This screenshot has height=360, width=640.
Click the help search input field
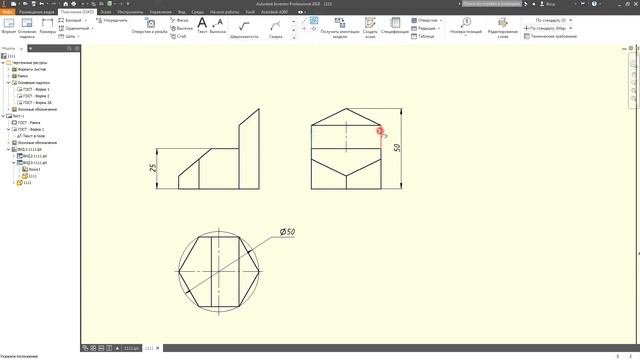491,4
